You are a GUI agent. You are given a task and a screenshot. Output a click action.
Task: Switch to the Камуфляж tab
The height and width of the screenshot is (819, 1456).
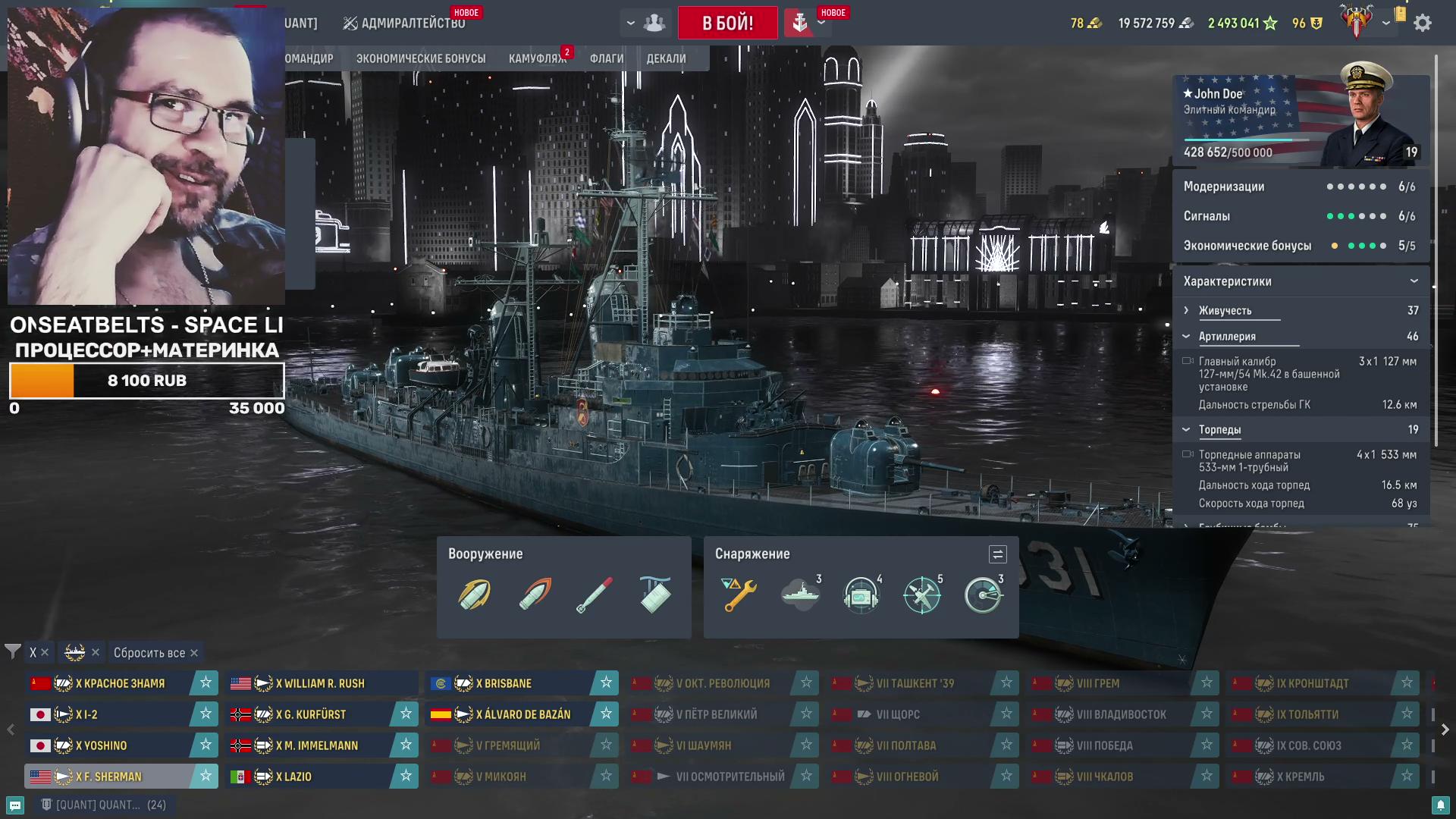tap(538, 58)
